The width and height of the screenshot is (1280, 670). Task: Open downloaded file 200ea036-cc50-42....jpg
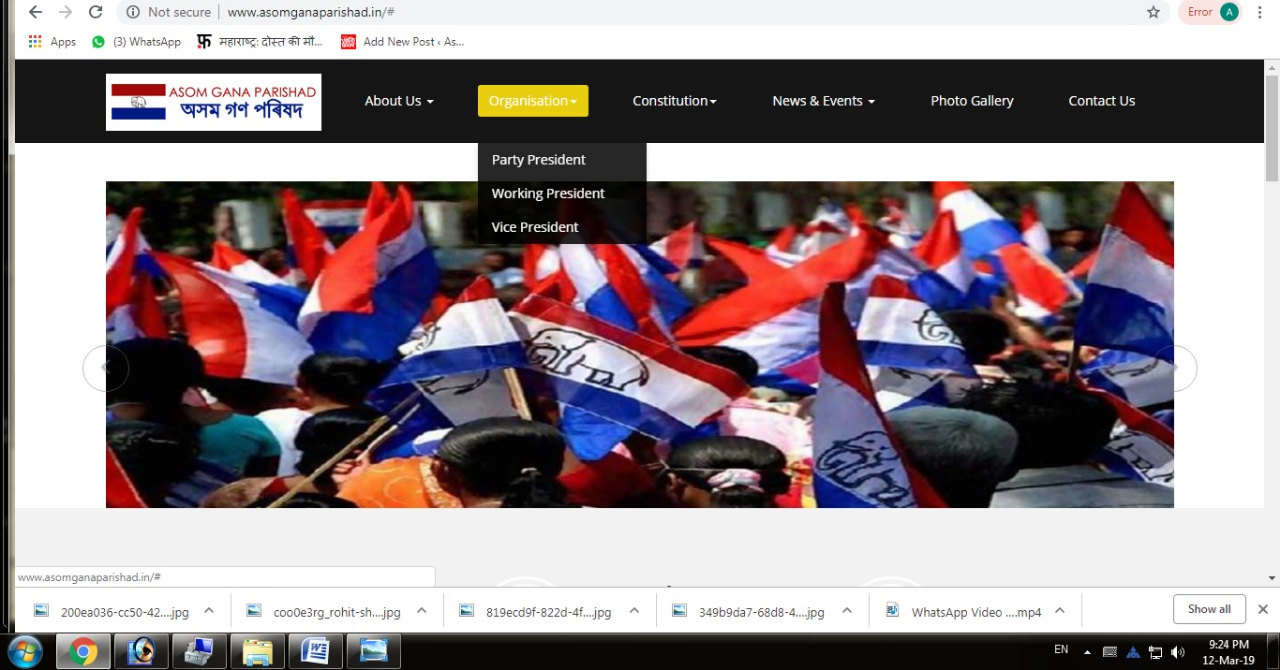click(x=112, y=612)
